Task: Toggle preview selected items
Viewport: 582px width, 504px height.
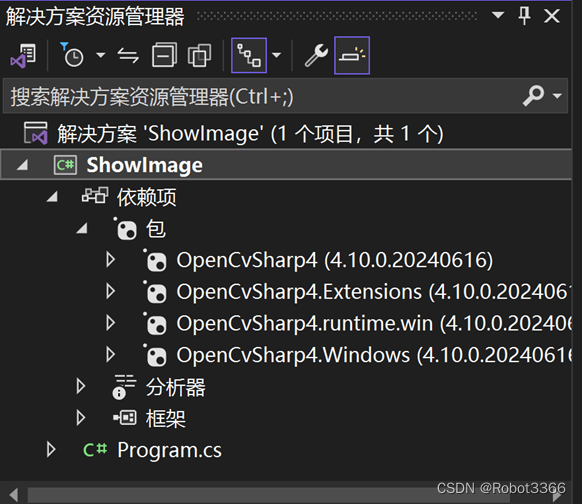Action: click(352, 55)
